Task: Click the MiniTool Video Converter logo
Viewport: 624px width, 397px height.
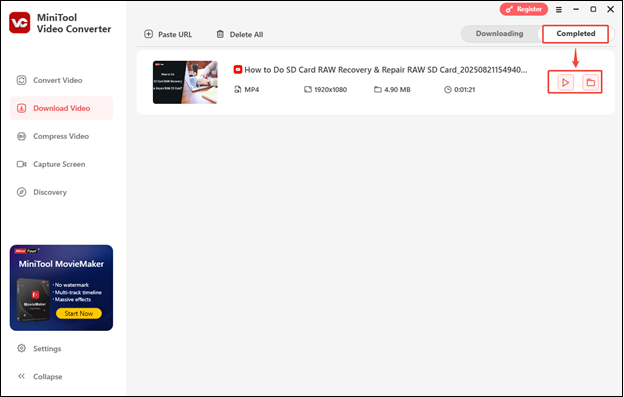Action: pyautogui.click(x=20, y=23)
